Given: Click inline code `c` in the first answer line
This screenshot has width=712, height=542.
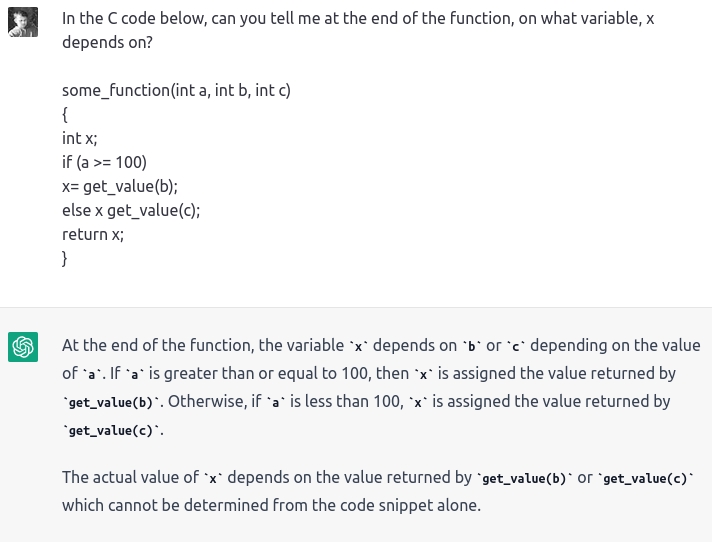Looking at the screenshot, I should [515, 346].
